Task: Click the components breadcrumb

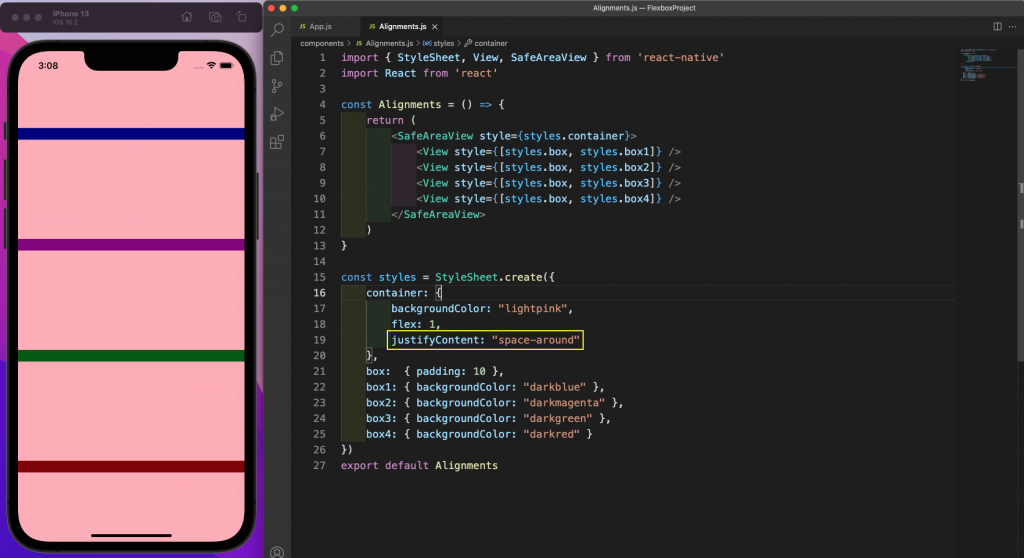Action: [x=322, y=43]
